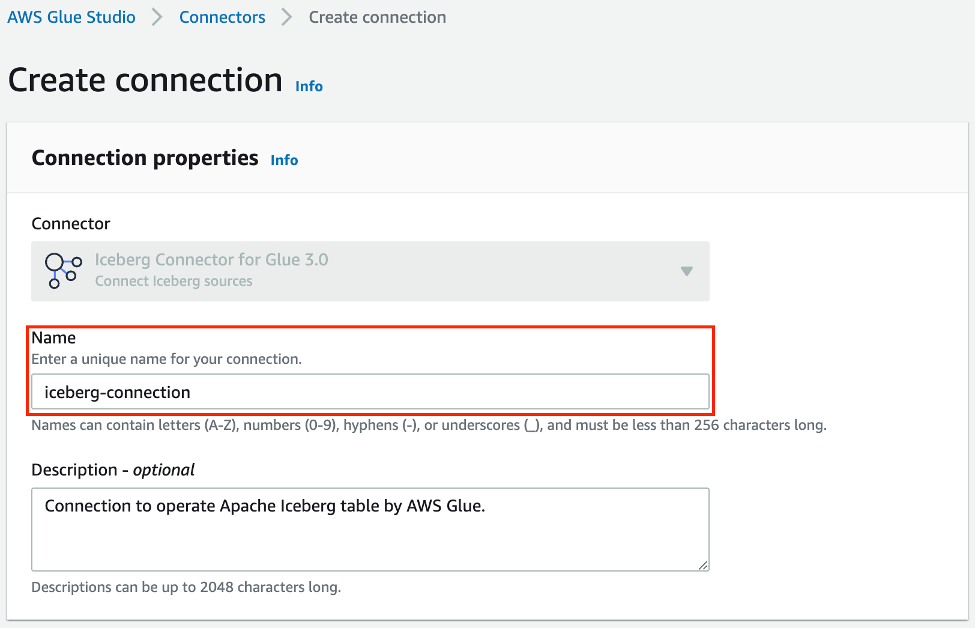Go to AWS Glue Studio breadcrumb

click(x=72, y=17)
